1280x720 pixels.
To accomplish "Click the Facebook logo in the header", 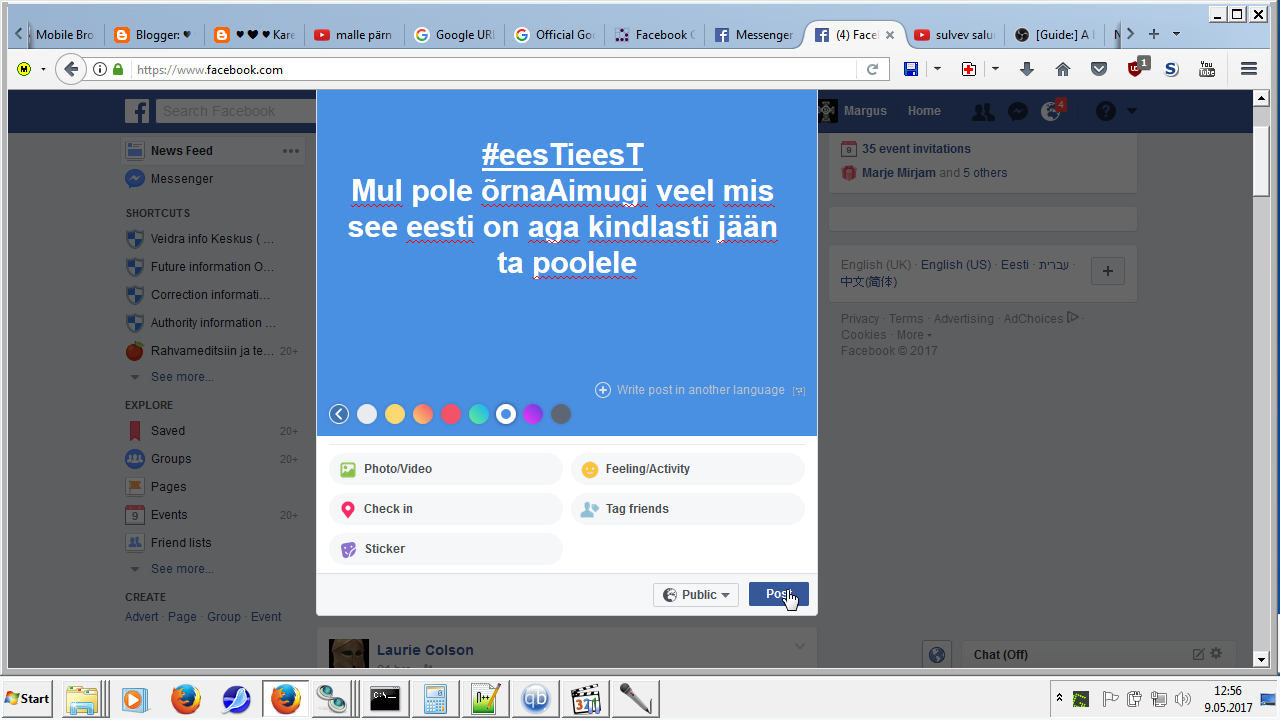I will click(137, 111).
